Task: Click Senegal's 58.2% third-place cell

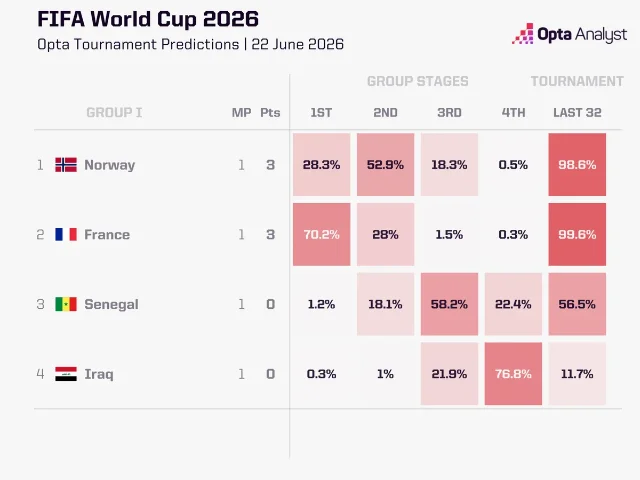Action: (449, 304)
